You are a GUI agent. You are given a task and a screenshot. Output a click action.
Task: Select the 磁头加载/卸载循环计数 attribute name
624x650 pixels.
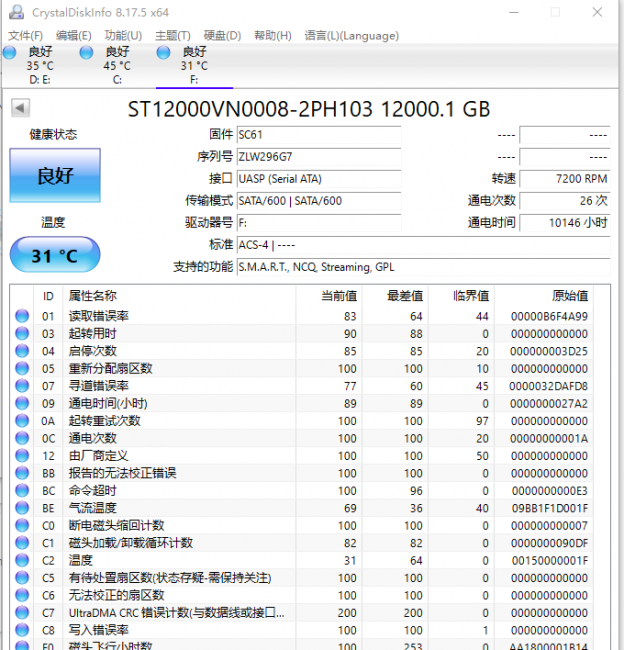pyautogui.click(x=131, y=543)
